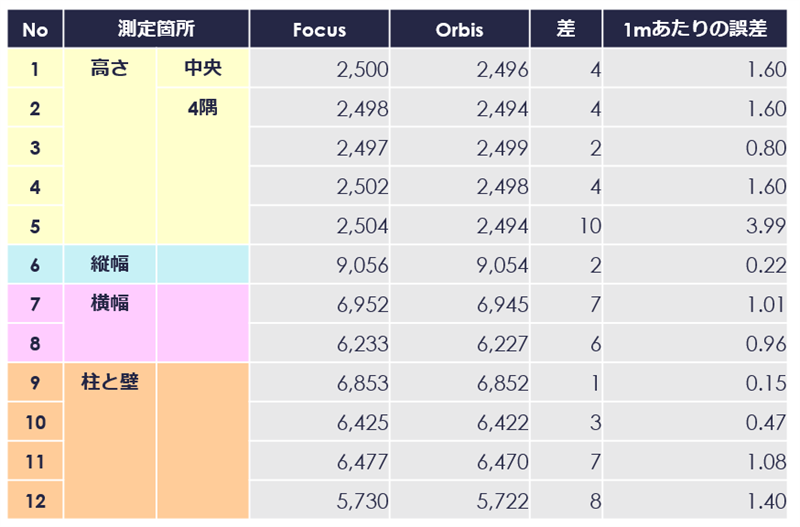This screenshot has width=800, height=527.
Task: Select the 横幅 category cell
Action: (109, 304)
